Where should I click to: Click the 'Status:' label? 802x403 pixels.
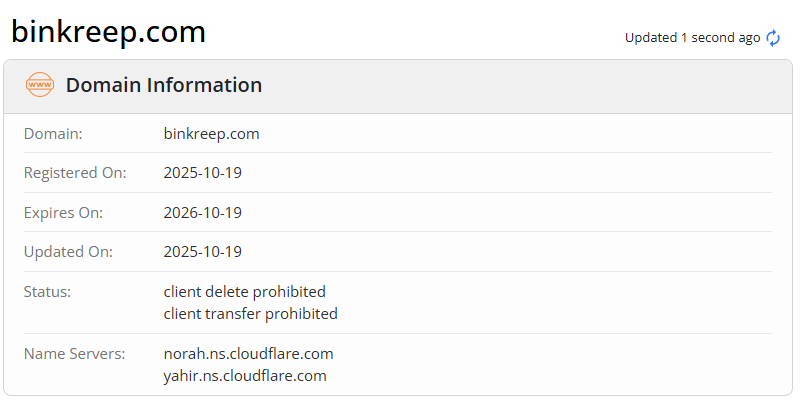point(47,292)
